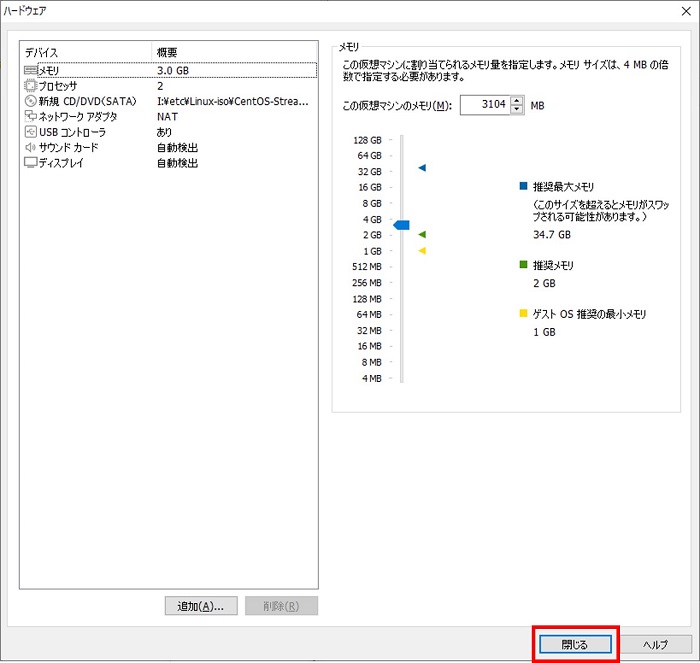
Task: Click the 1 GB slider scale label
Action: coord(372,251)
